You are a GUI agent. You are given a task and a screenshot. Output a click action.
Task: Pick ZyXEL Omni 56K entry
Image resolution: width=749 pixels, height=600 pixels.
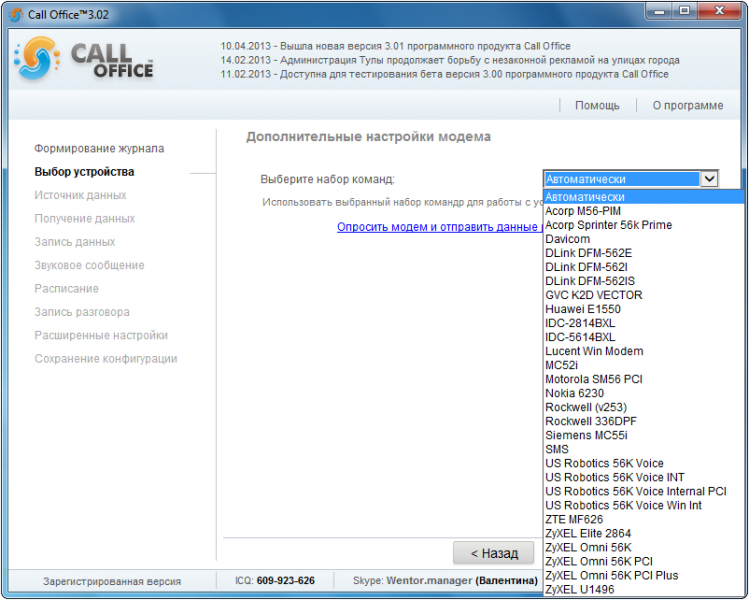tap(644, 547)
